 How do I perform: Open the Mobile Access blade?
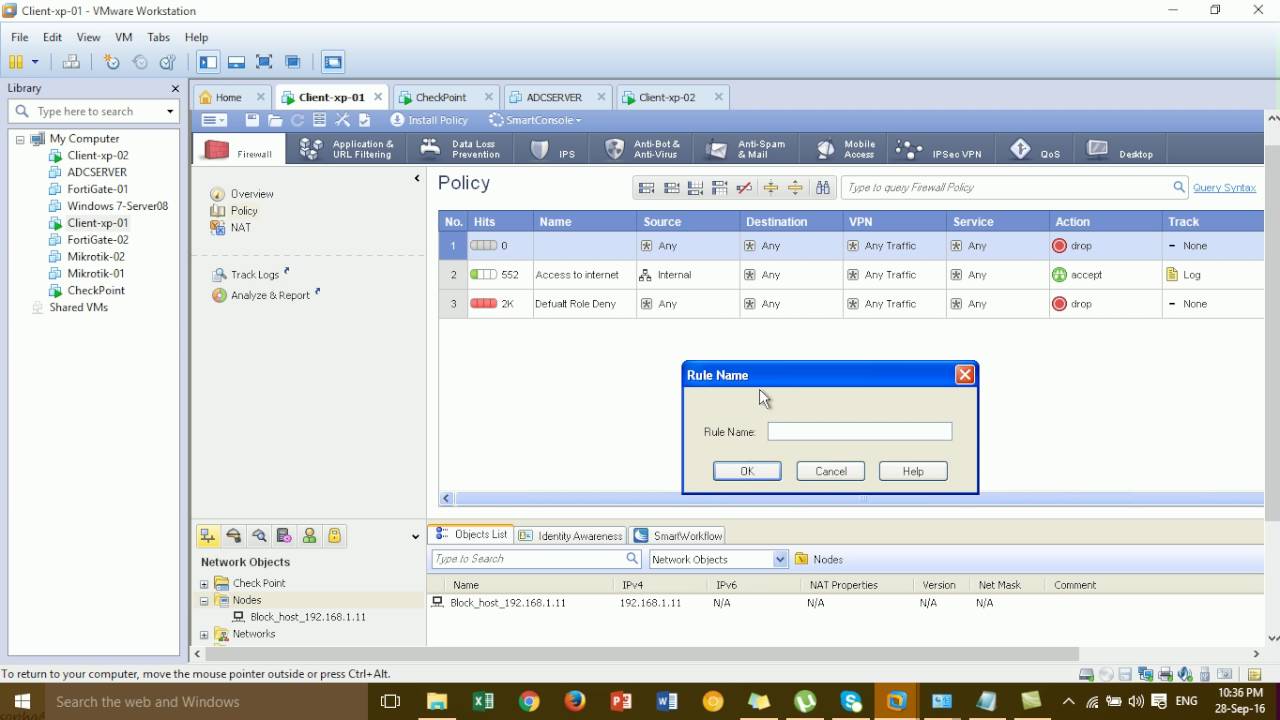(845, 149)
